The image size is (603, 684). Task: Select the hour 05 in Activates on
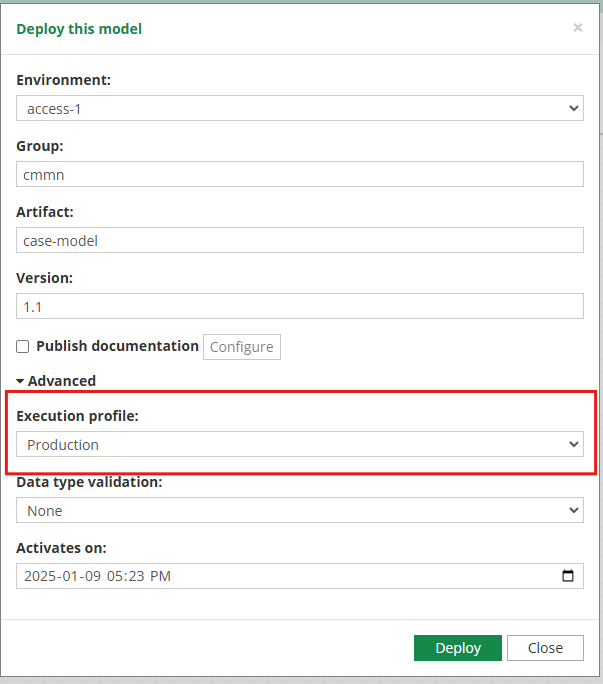pos(116,576)
